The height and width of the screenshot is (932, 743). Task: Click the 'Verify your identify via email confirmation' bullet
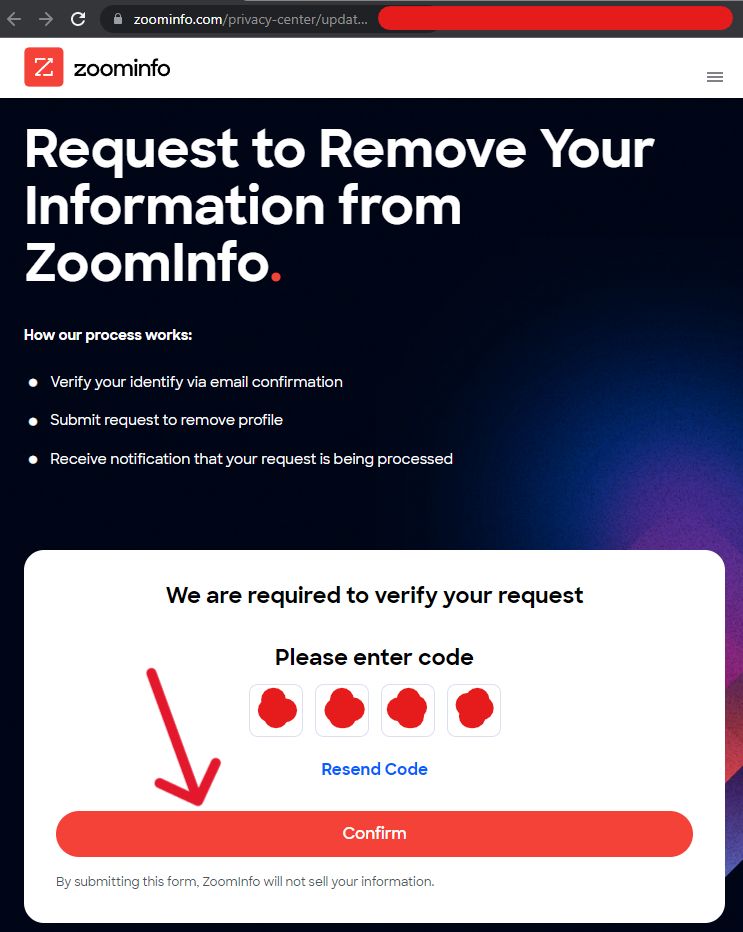(196, 382)
